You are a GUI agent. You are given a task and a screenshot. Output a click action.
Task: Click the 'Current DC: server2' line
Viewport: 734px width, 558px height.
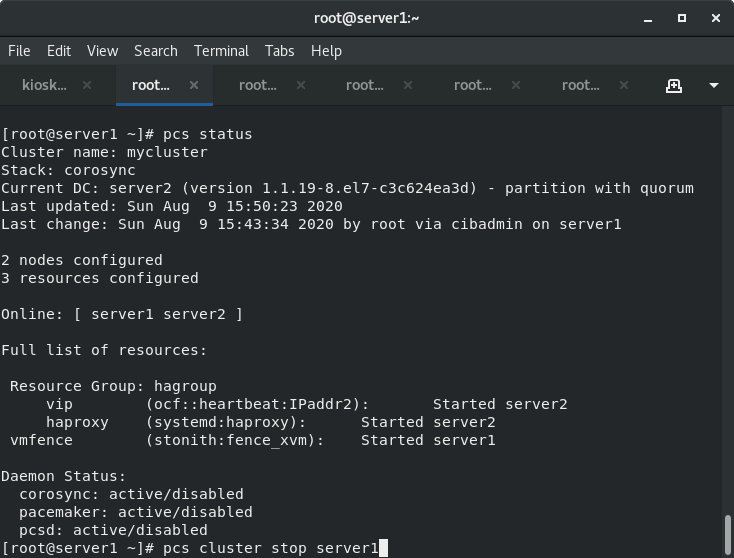tap(347, 188)
